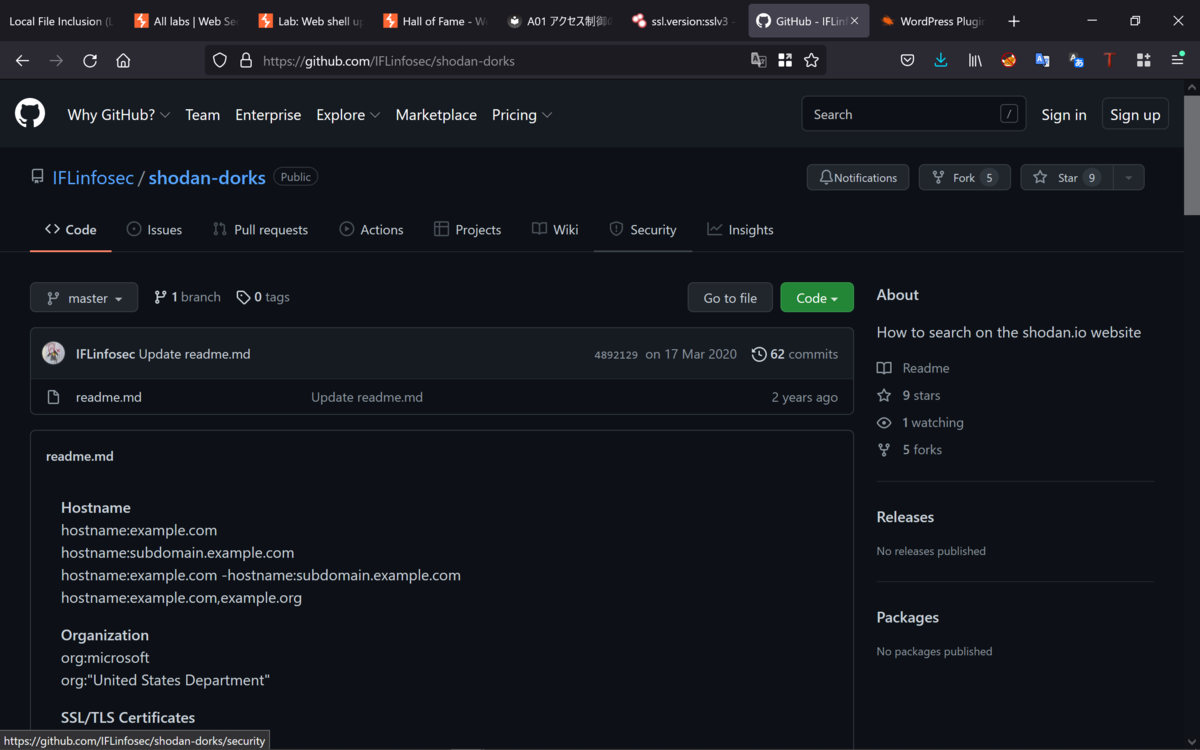Expand Explore menu in header

pyautogui.click(x=348, y=114)
